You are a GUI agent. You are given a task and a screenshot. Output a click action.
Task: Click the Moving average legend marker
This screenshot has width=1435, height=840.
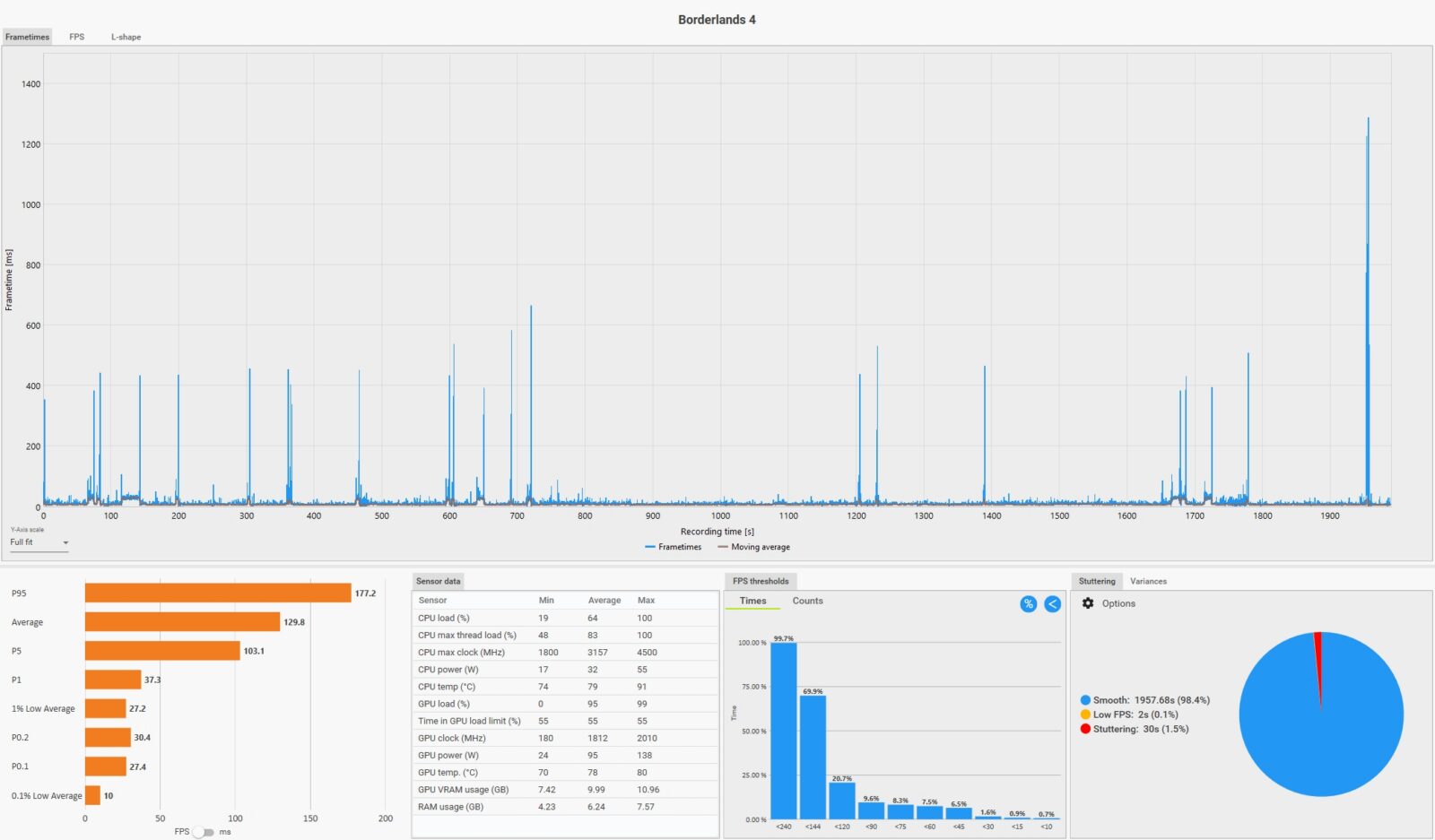click(x=723, y=547)
